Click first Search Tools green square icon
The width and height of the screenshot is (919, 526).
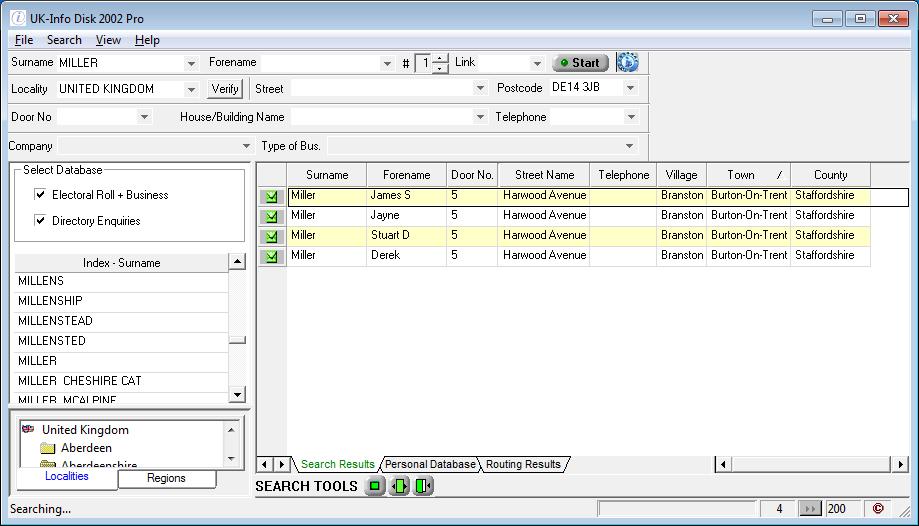(375, 486)
